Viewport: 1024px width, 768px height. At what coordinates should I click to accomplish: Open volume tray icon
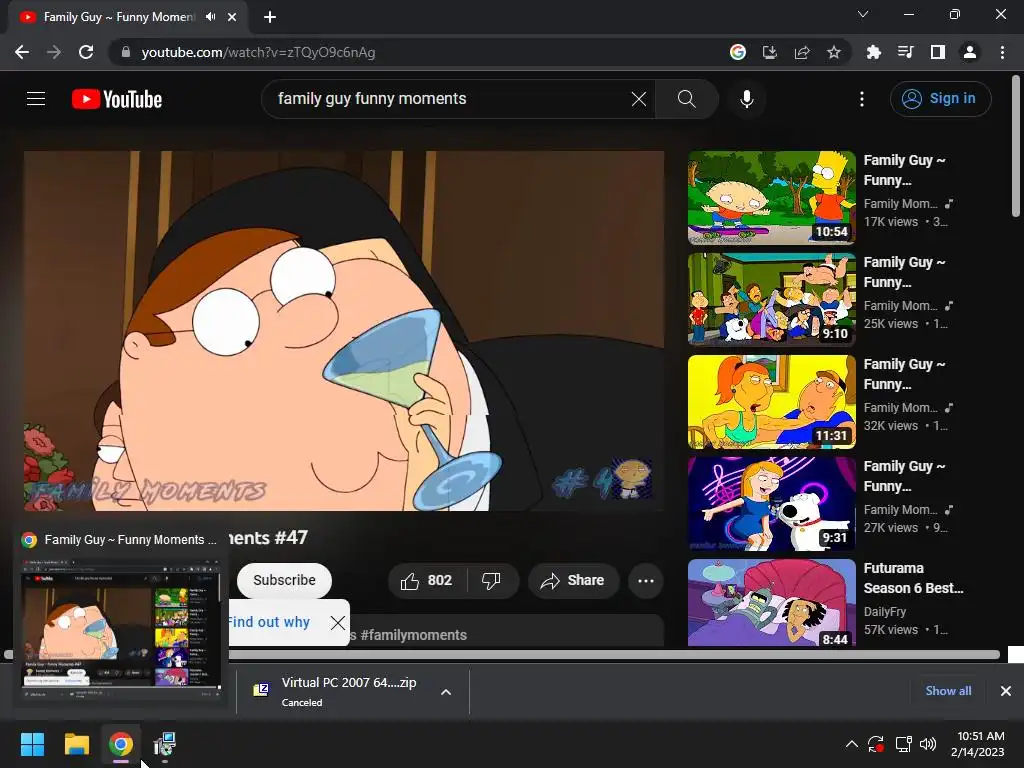pos(927,744)
